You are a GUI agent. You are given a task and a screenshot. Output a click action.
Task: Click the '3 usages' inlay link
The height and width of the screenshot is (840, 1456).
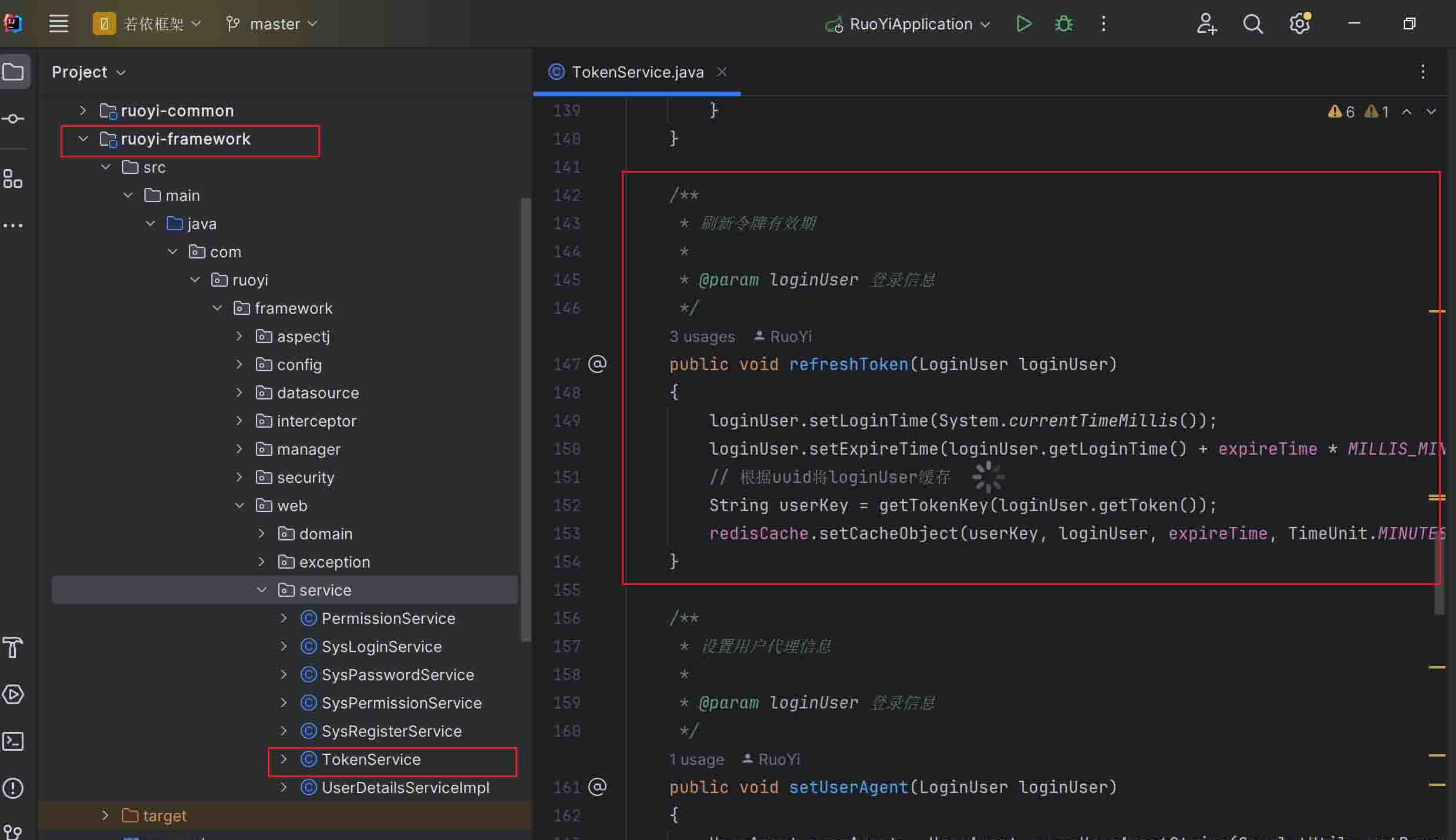pyautogui.click(x=702, y=337)
